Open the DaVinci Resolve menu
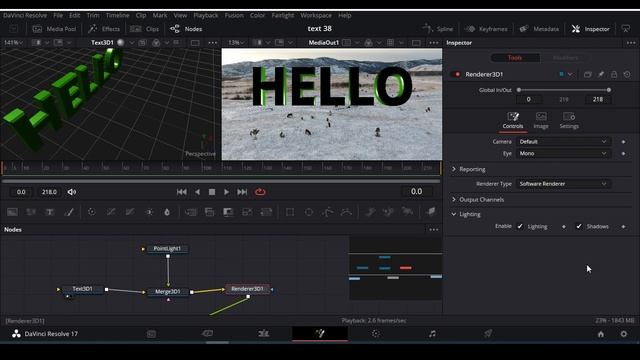This screenshot has width=640, height=360. [x=25, y=16]
